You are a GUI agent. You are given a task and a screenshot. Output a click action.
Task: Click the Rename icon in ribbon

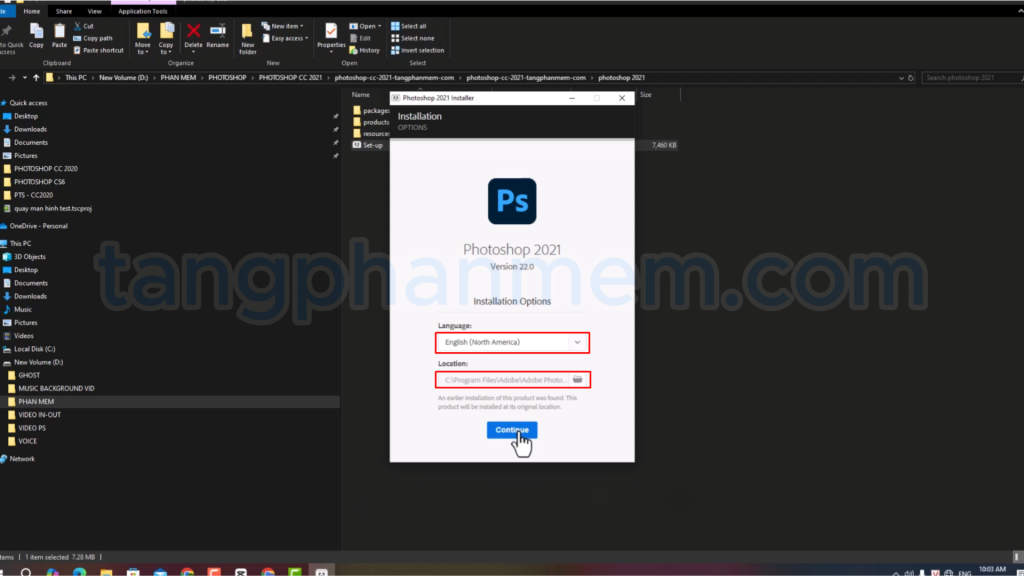(217, 35)
